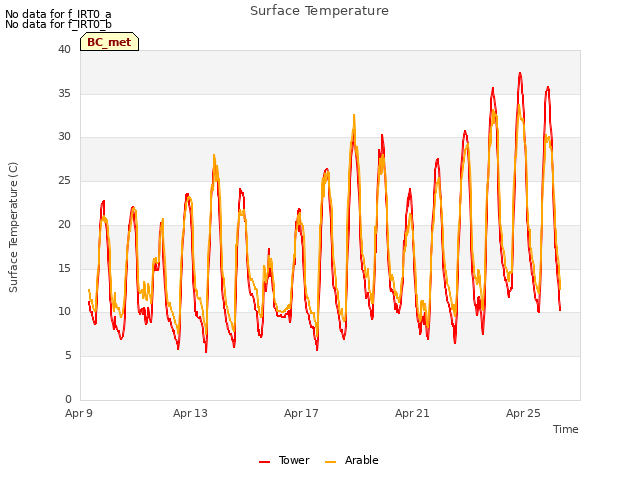Click the 0 y-axis tick label
Screen dimensions: 640x480
[68, 399]
